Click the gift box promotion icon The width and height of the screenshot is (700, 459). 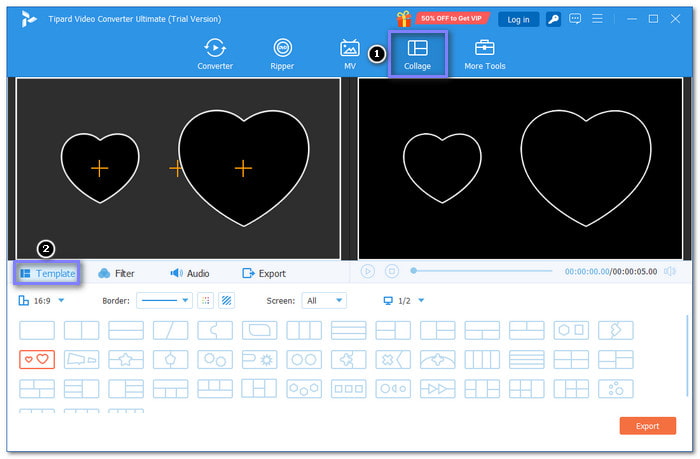coord(404,19)
